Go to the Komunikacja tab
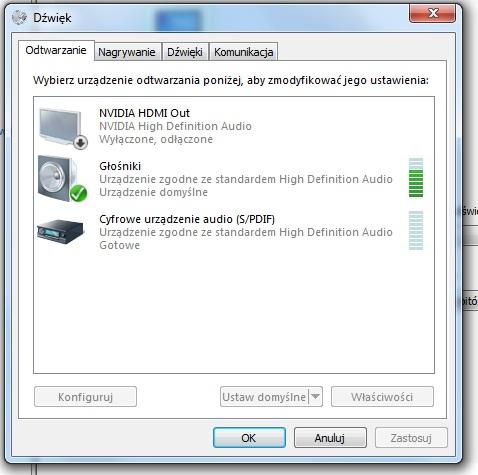 pyautogui.click(x=244, y=52)
